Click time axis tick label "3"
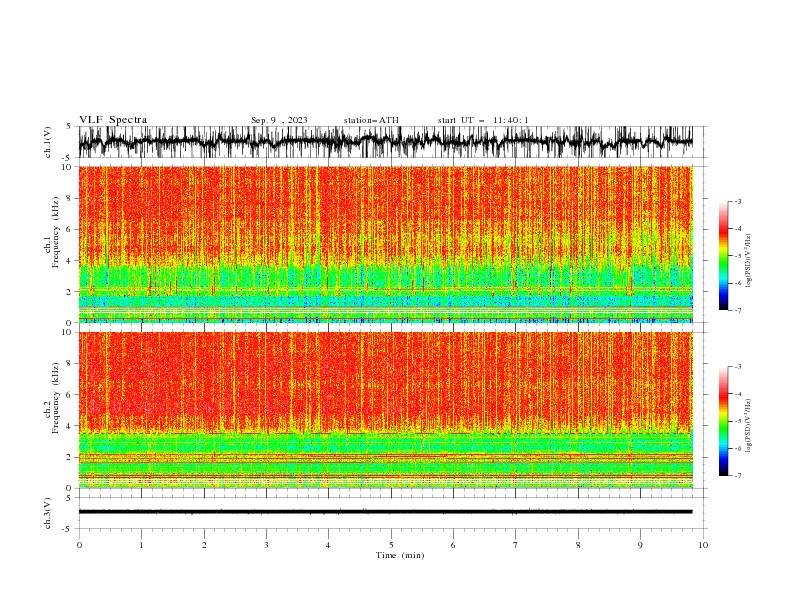The width and height of the screenshot is (792, 612). (x=266, y=545)
